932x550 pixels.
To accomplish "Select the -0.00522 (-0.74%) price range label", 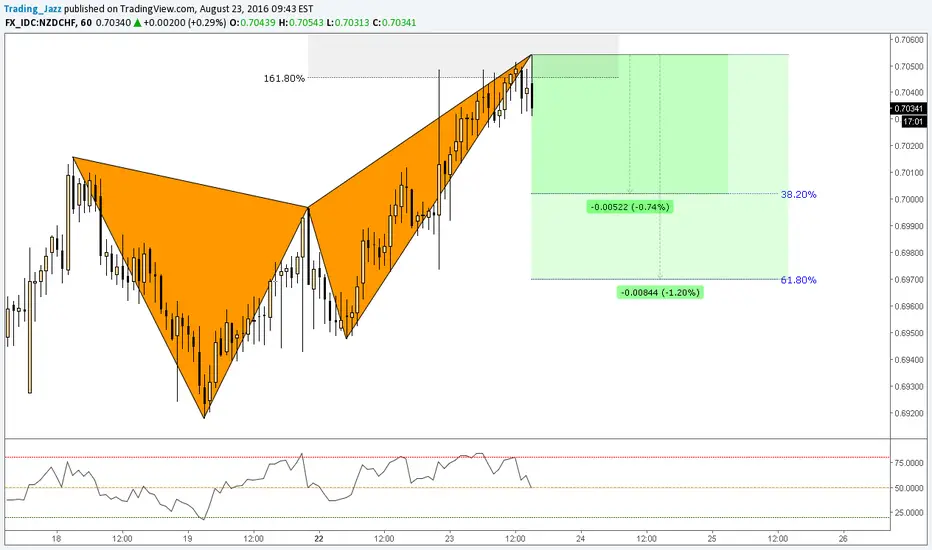I will 629,207.
